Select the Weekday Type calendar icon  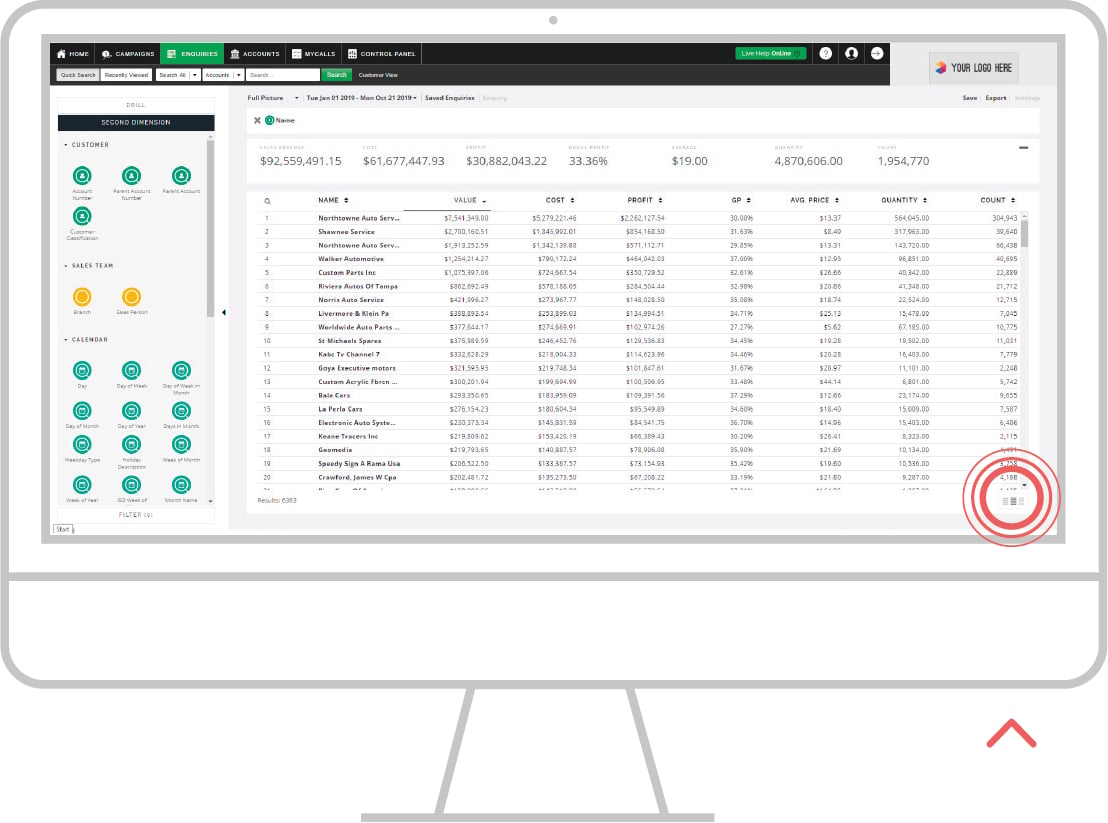pyautogui.click(x=82, y=444)
